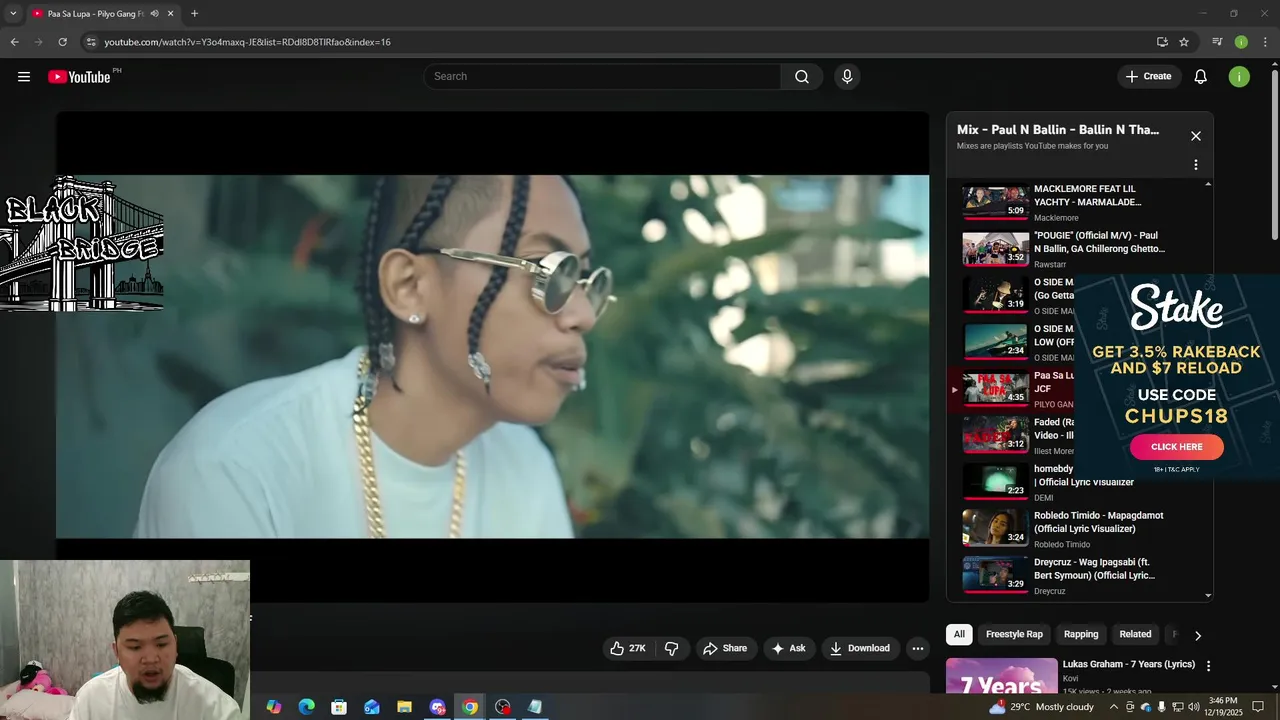Open the Chrome tab search dropdown
Image resolution: width=1280 pixels, height=720 pixels.
click(13, 14)
